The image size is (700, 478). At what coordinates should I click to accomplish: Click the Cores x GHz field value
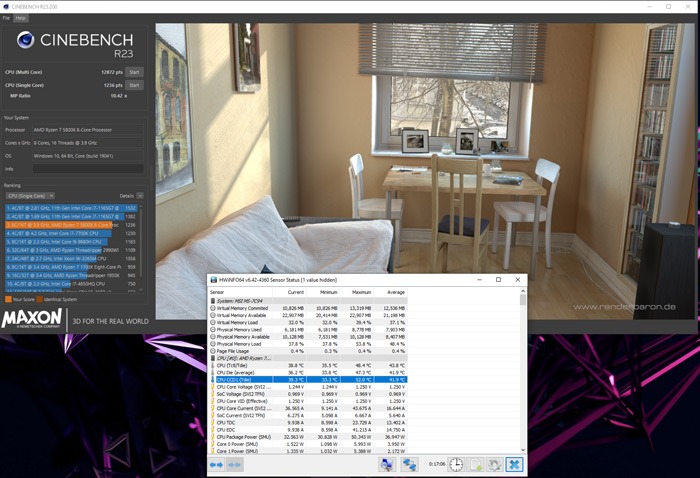click(88, 143)
